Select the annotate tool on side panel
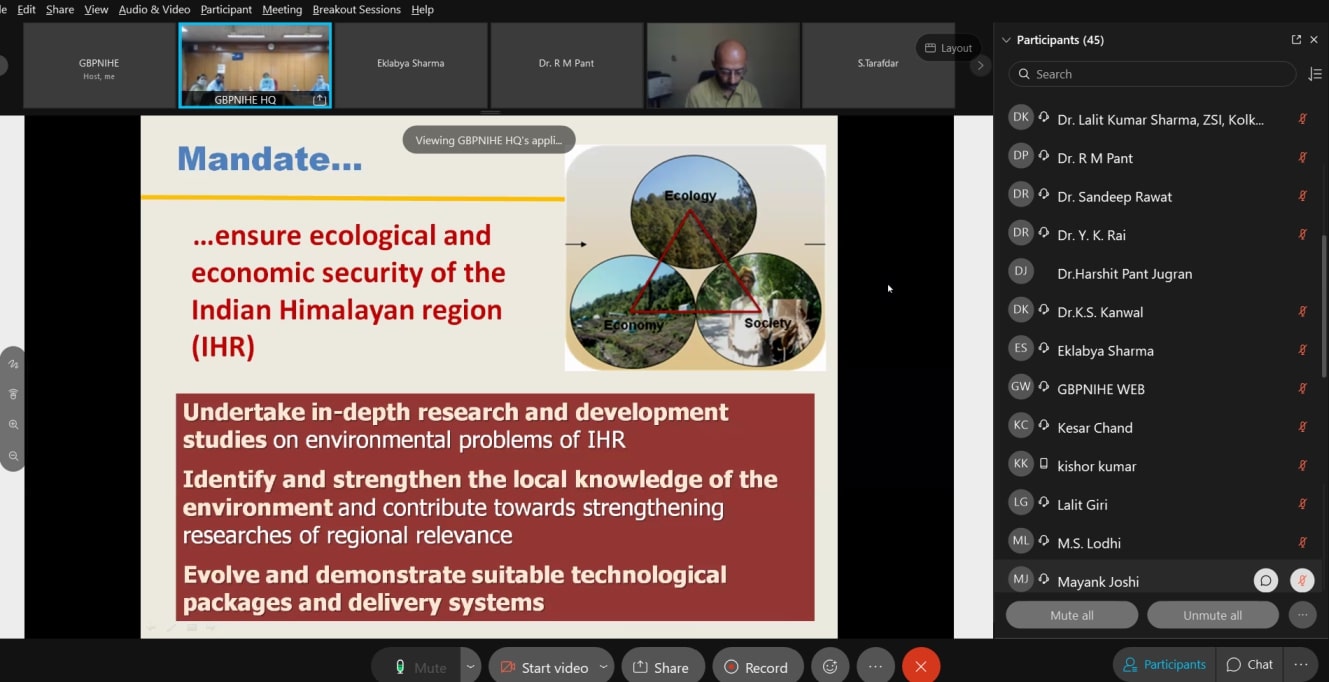Image resolution: width=1329 pixels, height=682 pixels. coord(13,364)
